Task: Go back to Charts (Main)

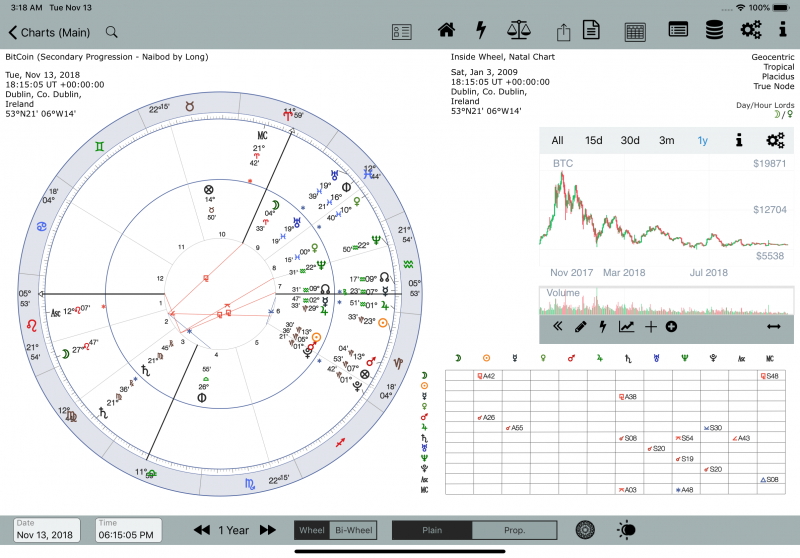Action: tap(49, 33)
